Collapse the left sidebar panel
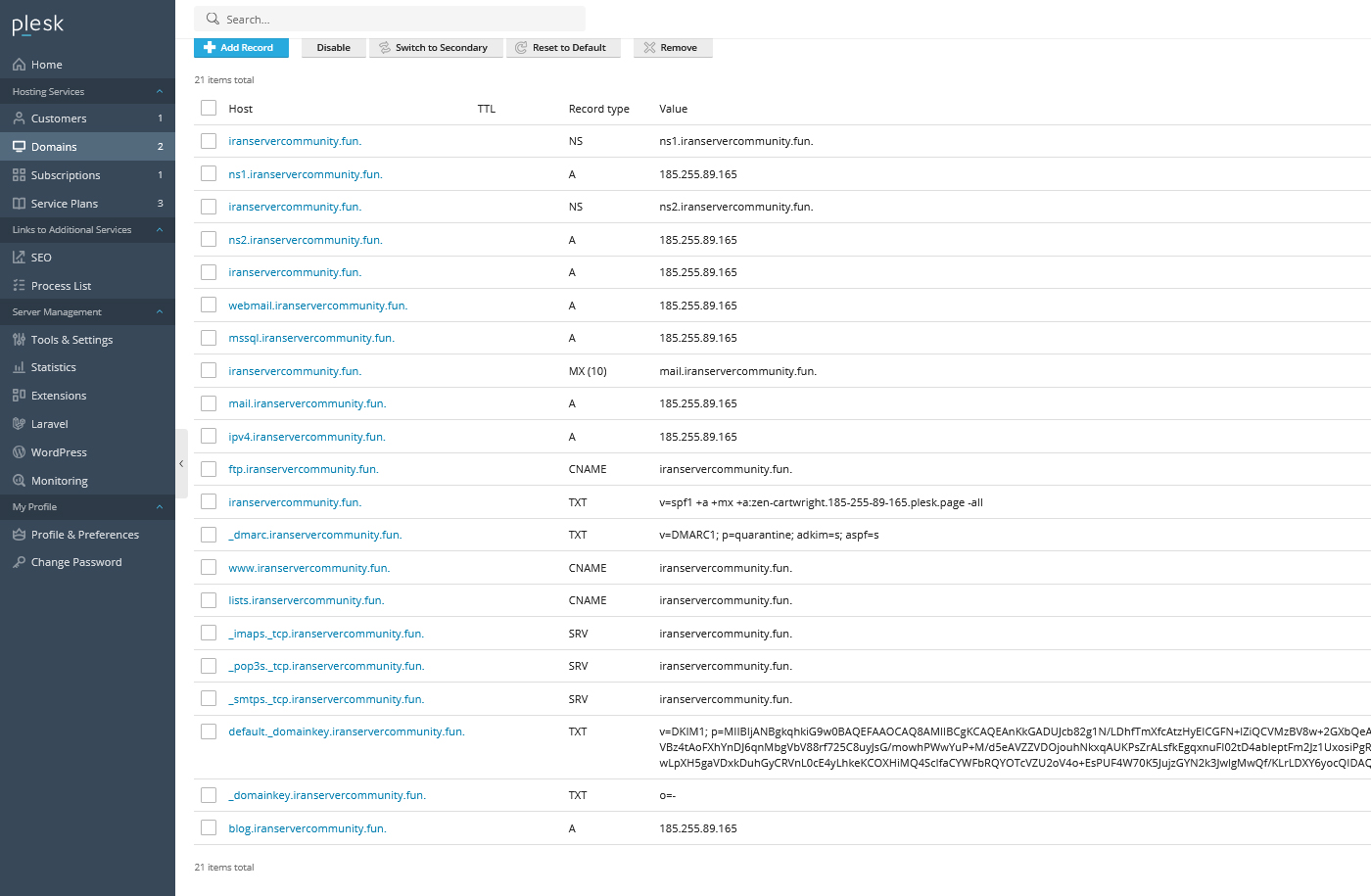The height and width of the screenshot is (896, 1371). coord(180,463)
